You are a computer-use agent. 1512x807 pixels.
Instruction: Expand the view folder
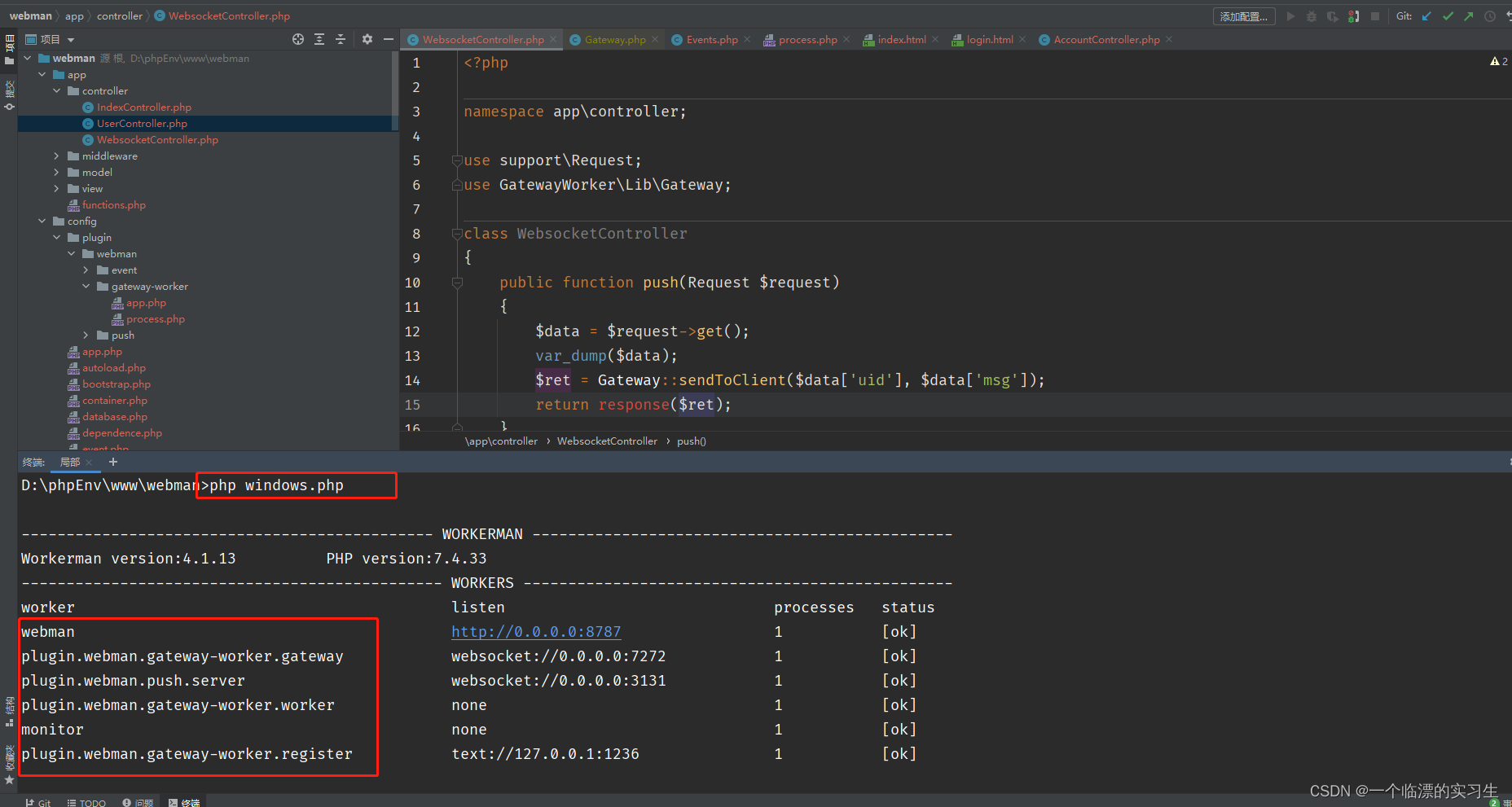(57, 188)
